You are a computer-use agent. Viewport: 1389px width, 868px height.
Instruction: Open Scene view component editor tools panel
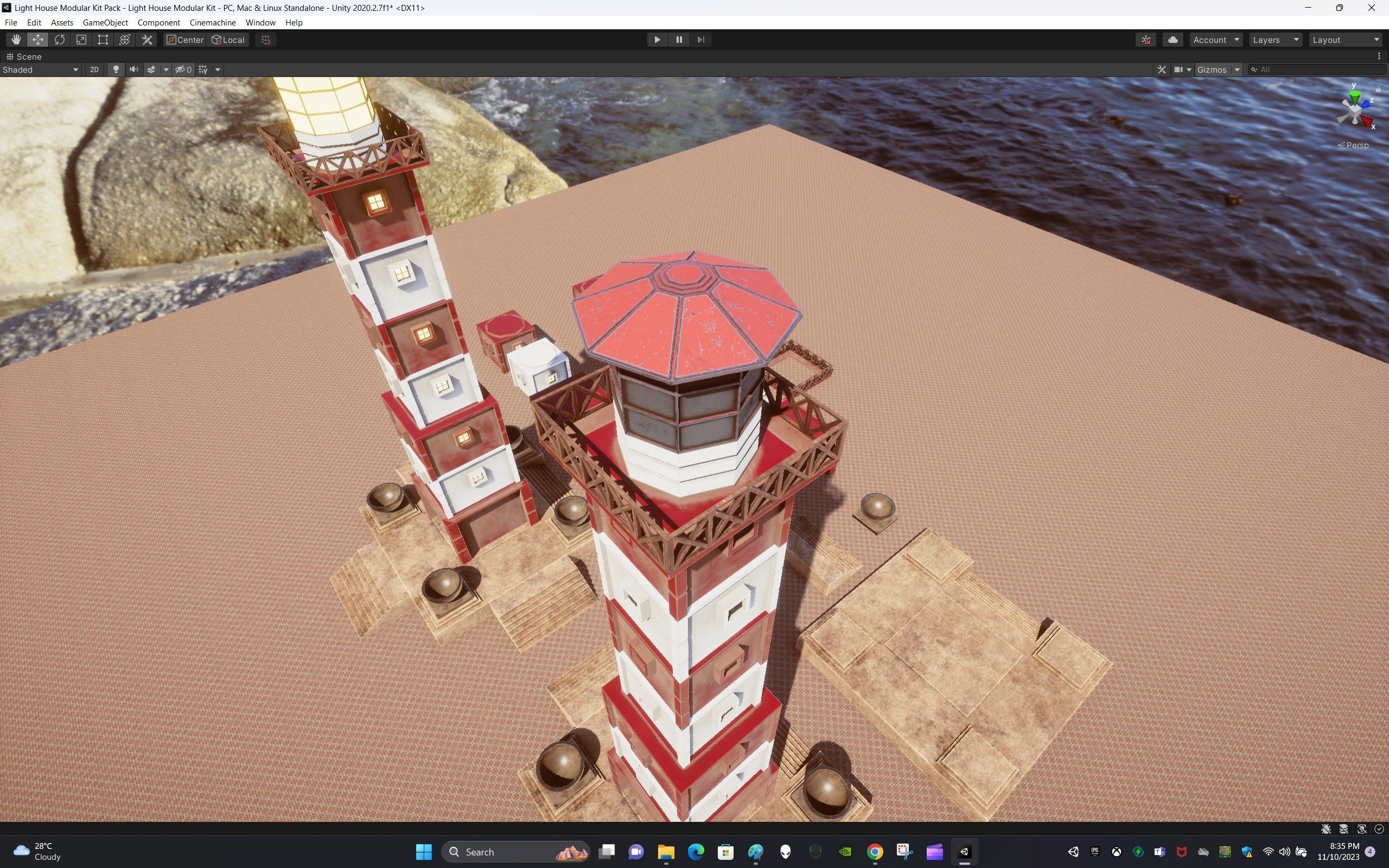pyautogui.click(x=1162, y=69)
